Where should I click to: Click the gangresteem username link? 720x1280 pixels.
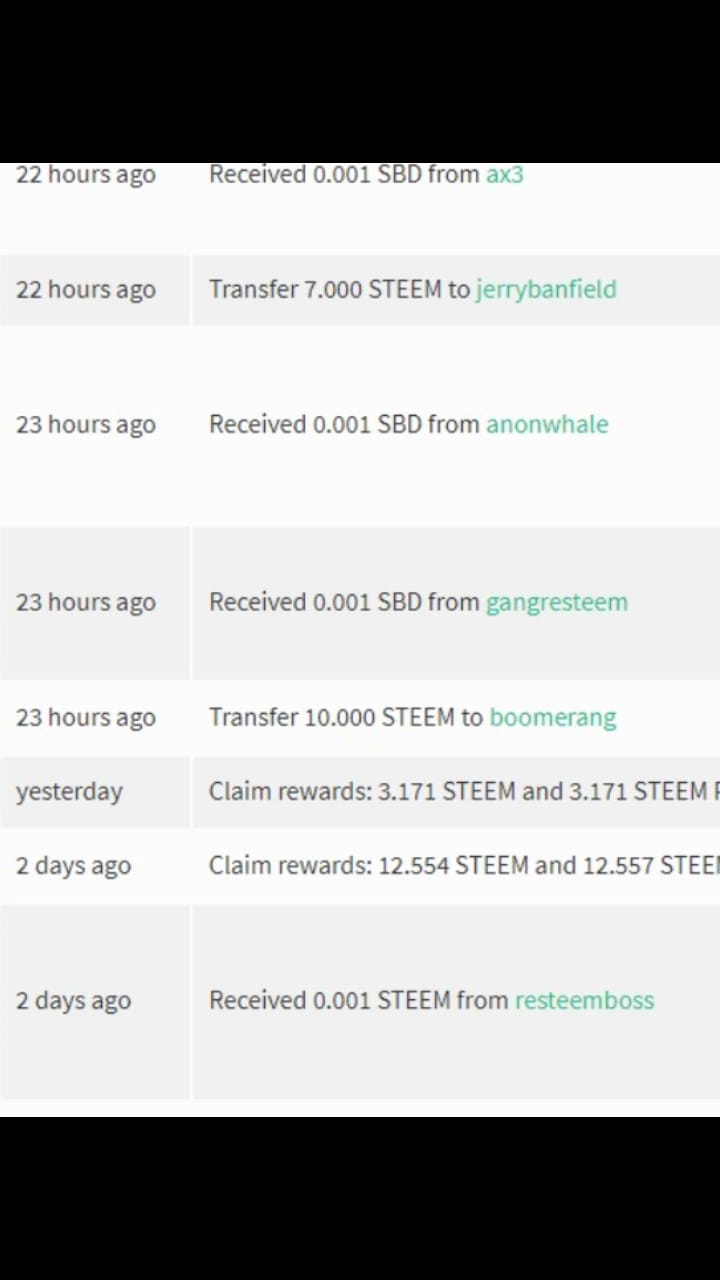pos(557,603)
